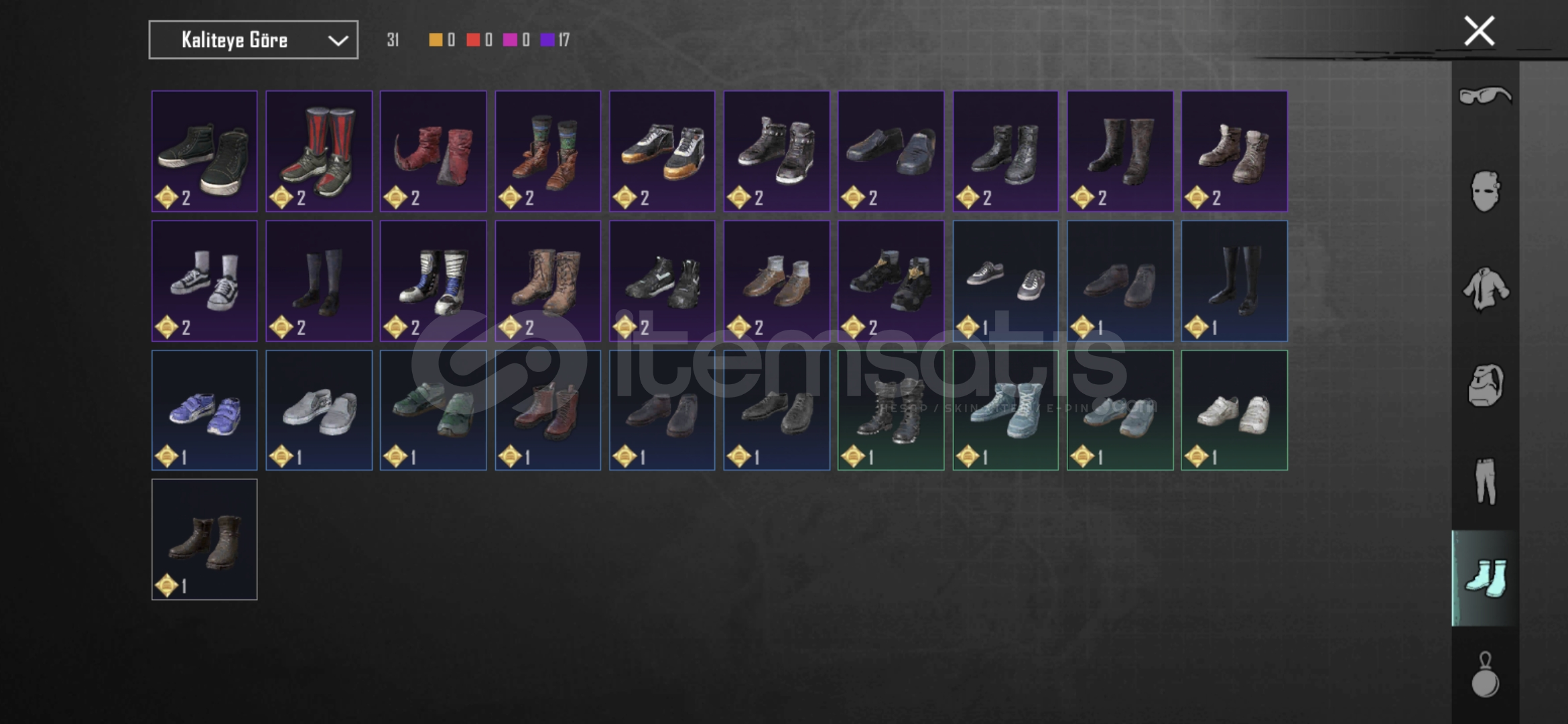Open the glasses category in sidebar

click(1485, 96)
